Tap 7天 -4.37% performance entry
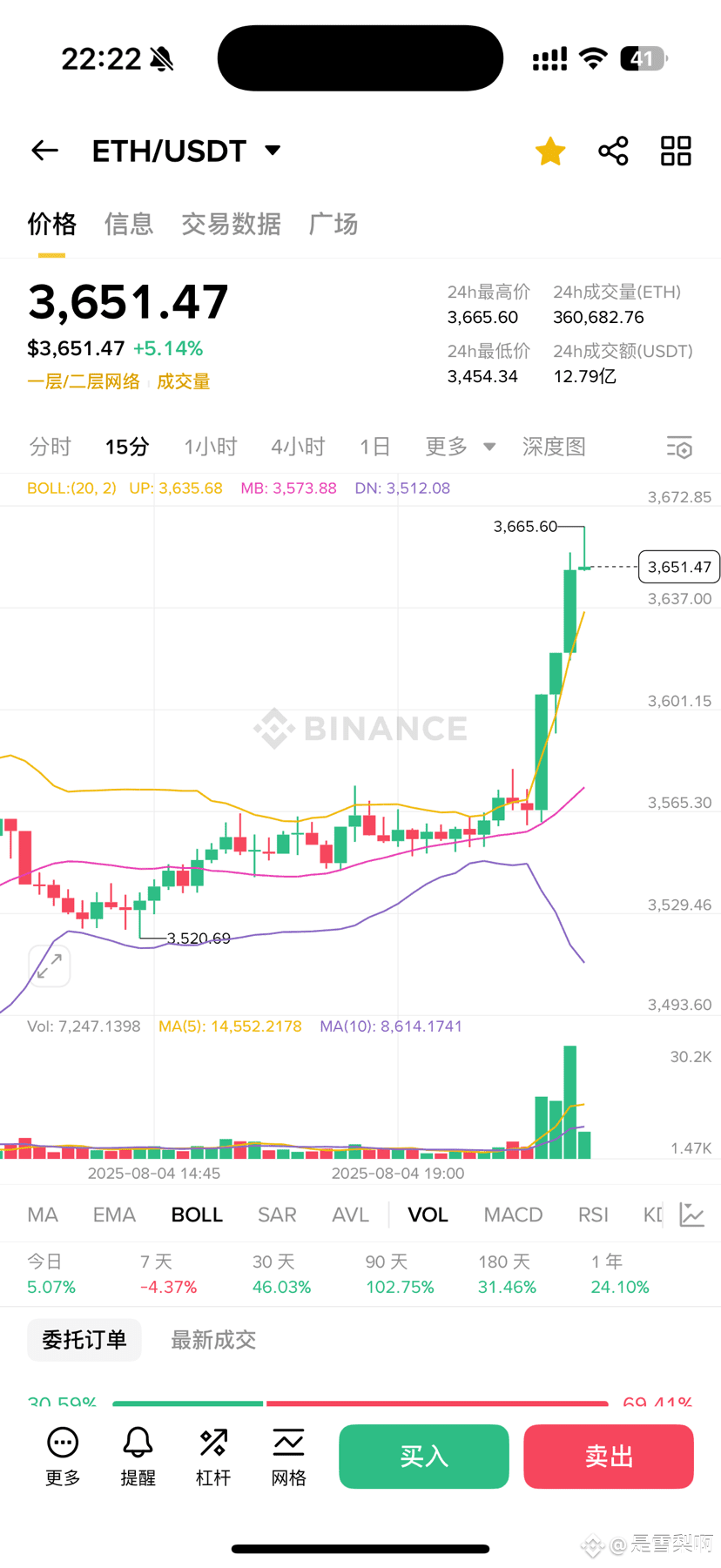Screen dimensions: 721x1568 coord(168,1274)
